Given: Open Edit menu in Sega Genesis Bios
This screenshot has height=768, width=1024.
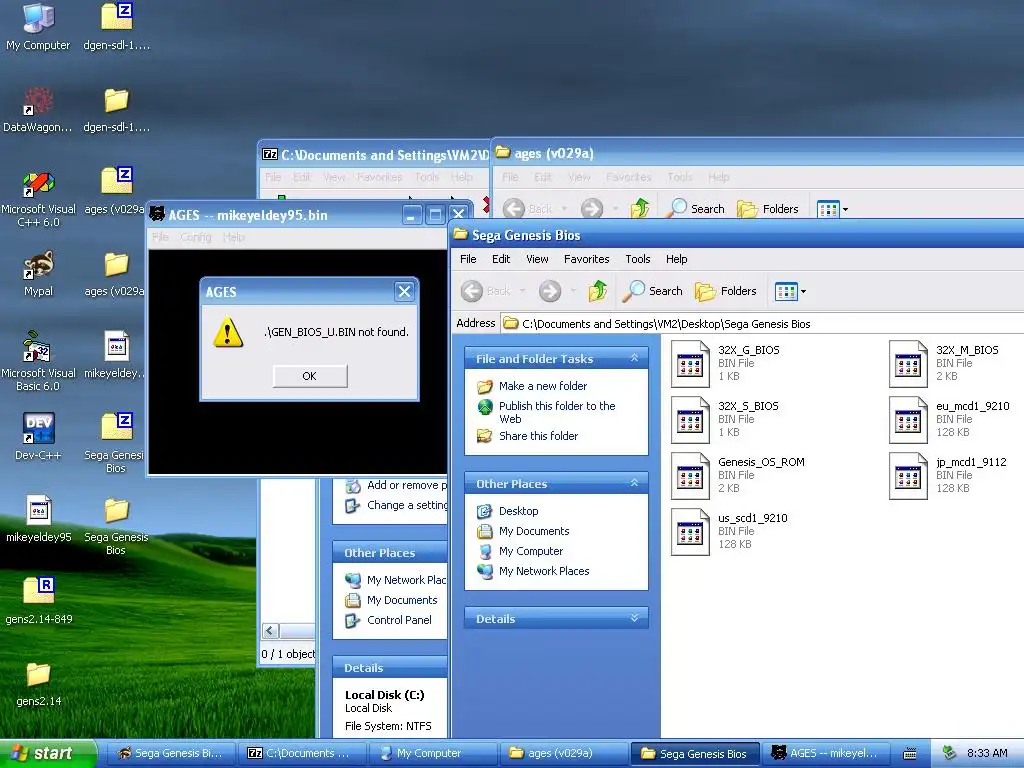Looking at the screenshot, I should pyautogui.click(x=501, y=259).
